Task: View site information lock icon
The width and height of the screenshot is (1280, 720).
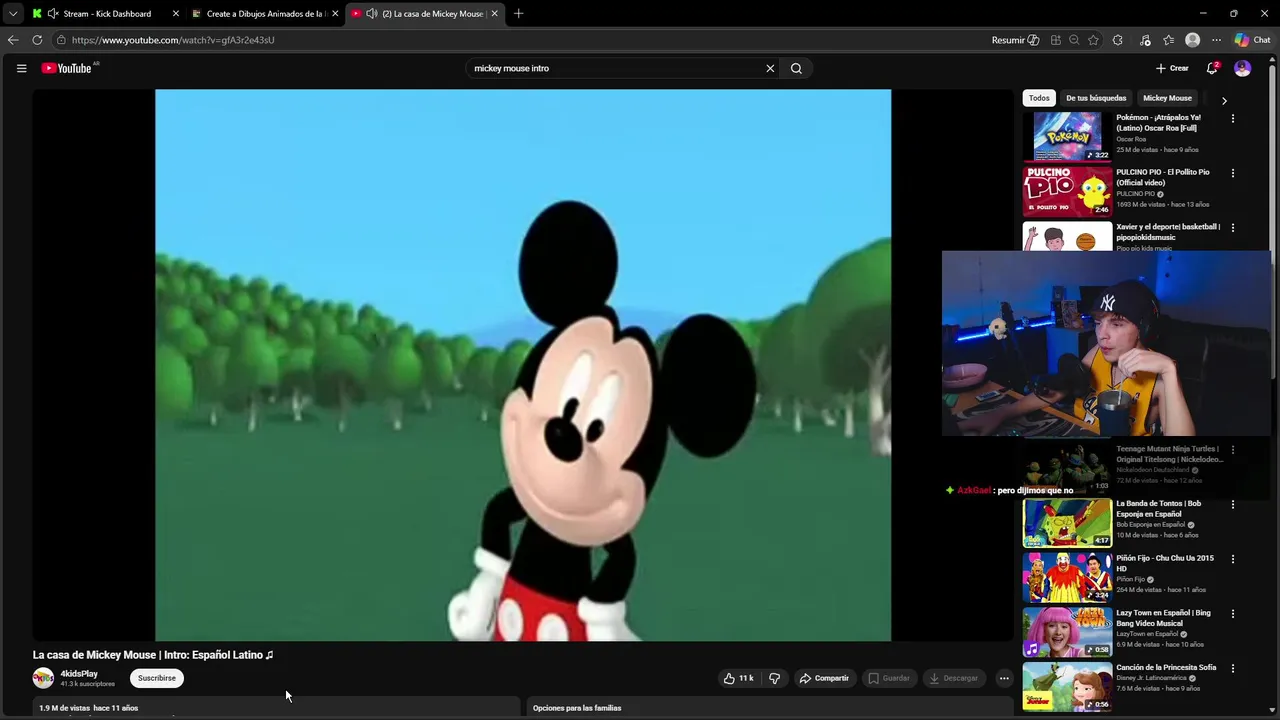Action: pyautogui.click(x=61, y=40)
